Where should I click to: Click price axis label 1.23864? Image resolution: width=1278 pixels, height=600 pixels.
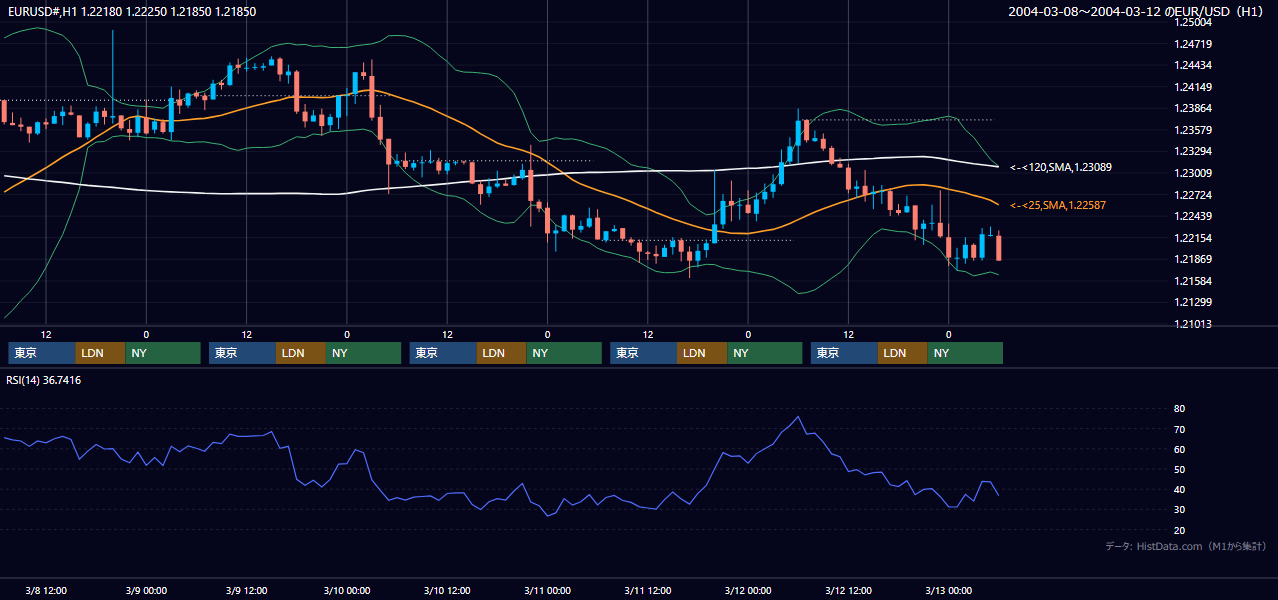1194,108
